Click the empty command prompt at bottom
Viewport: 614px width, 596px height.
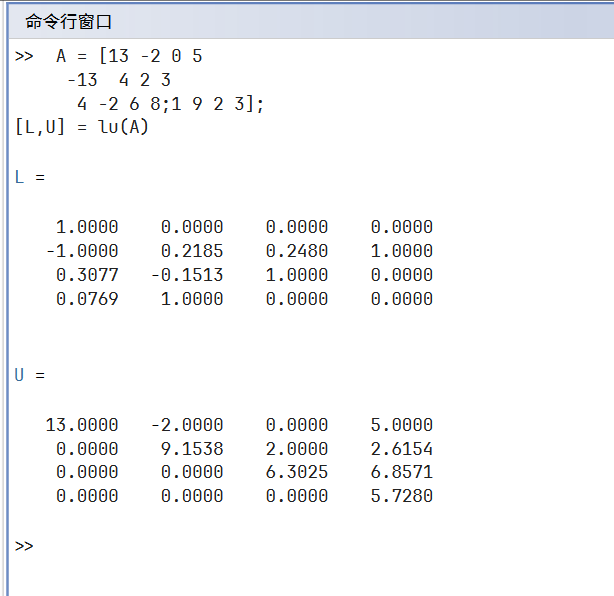[25, 546]
